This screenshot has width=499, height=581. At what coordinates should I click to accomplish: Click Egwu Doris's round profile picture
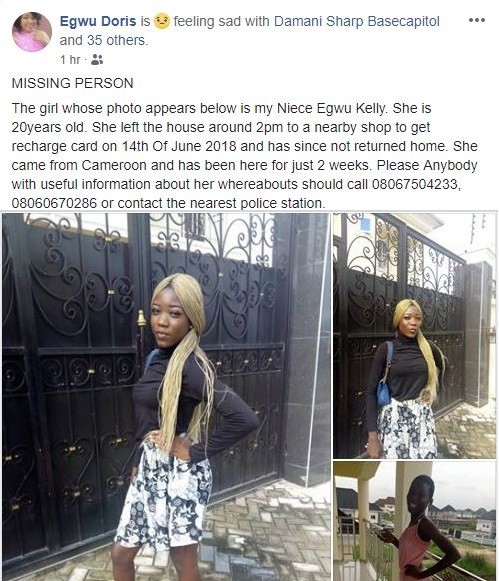coord(32,31)
